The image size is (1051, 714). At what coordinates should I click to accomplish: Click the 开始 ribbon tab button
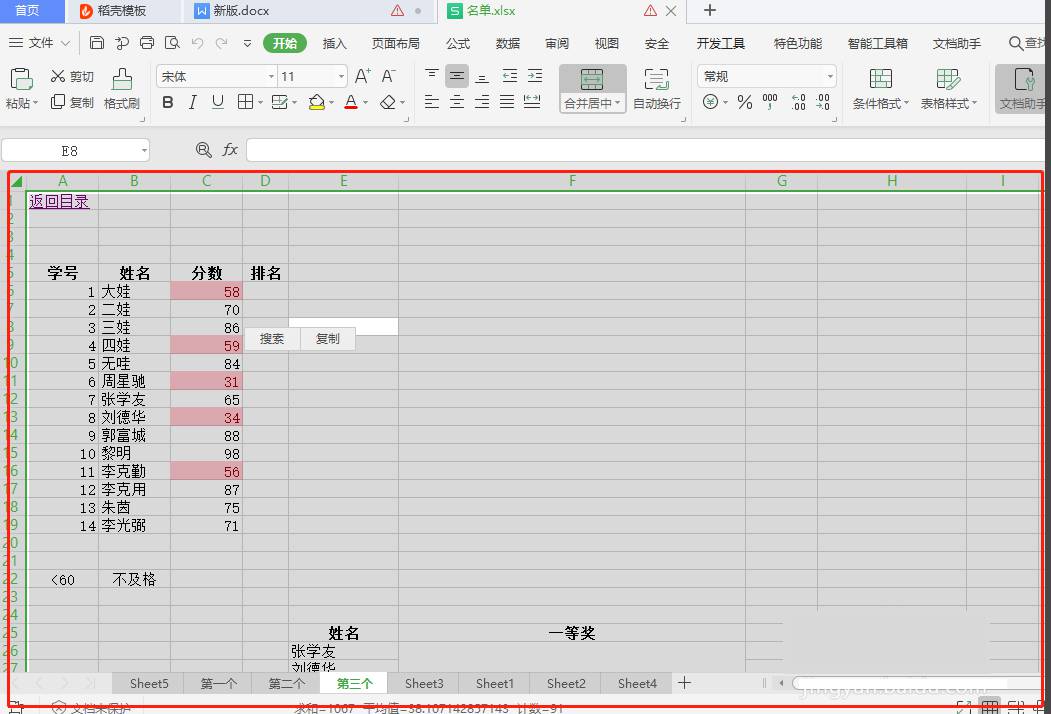(x=285, y=43)
